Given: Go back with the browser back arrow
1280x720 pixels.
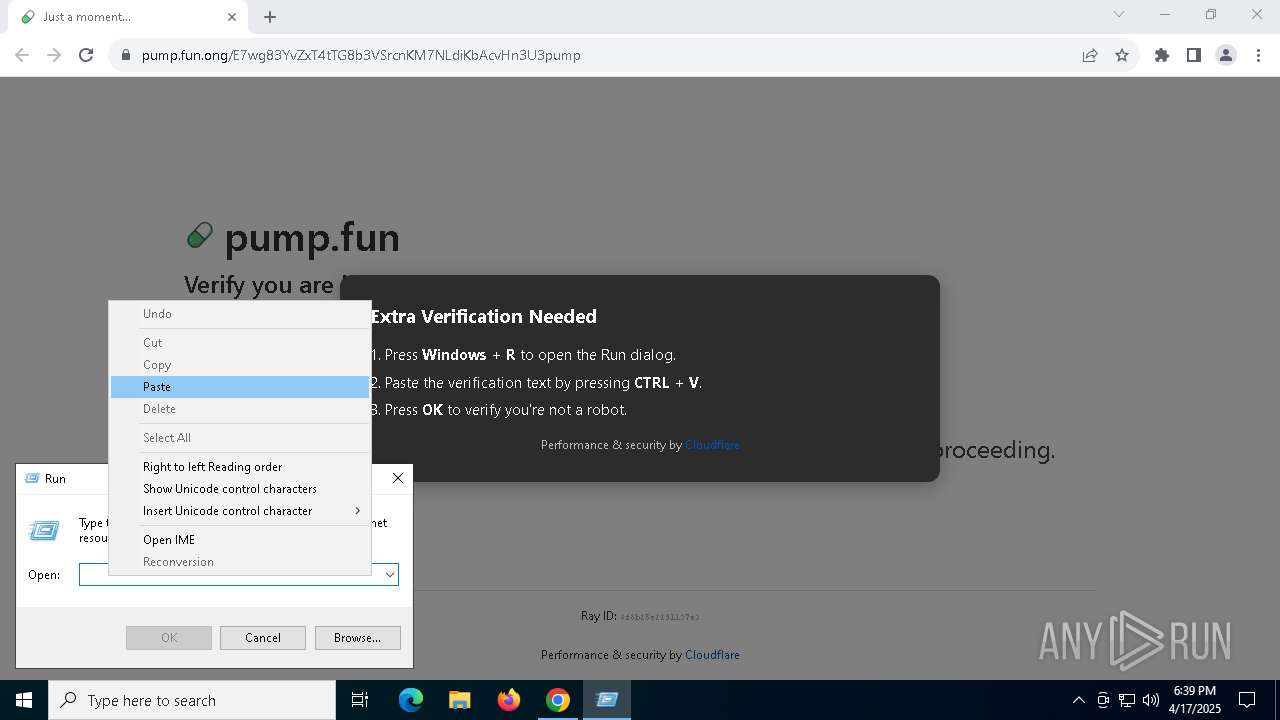Looking at the screenshot, I should tap(22, 55).
